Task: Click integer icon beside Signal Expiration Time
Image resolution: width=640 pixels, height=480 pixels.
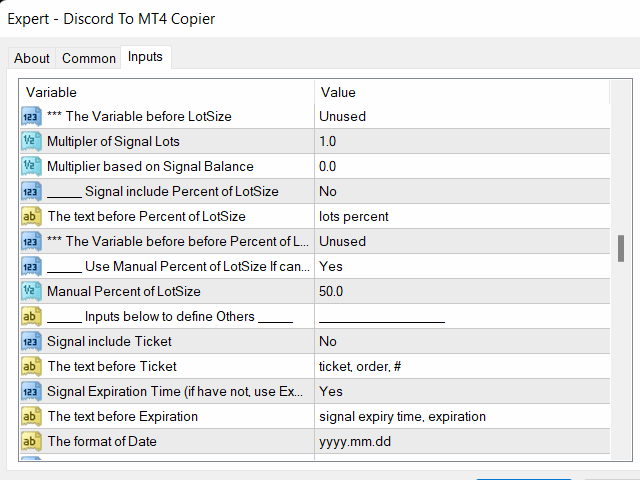Action: [31, 391]
